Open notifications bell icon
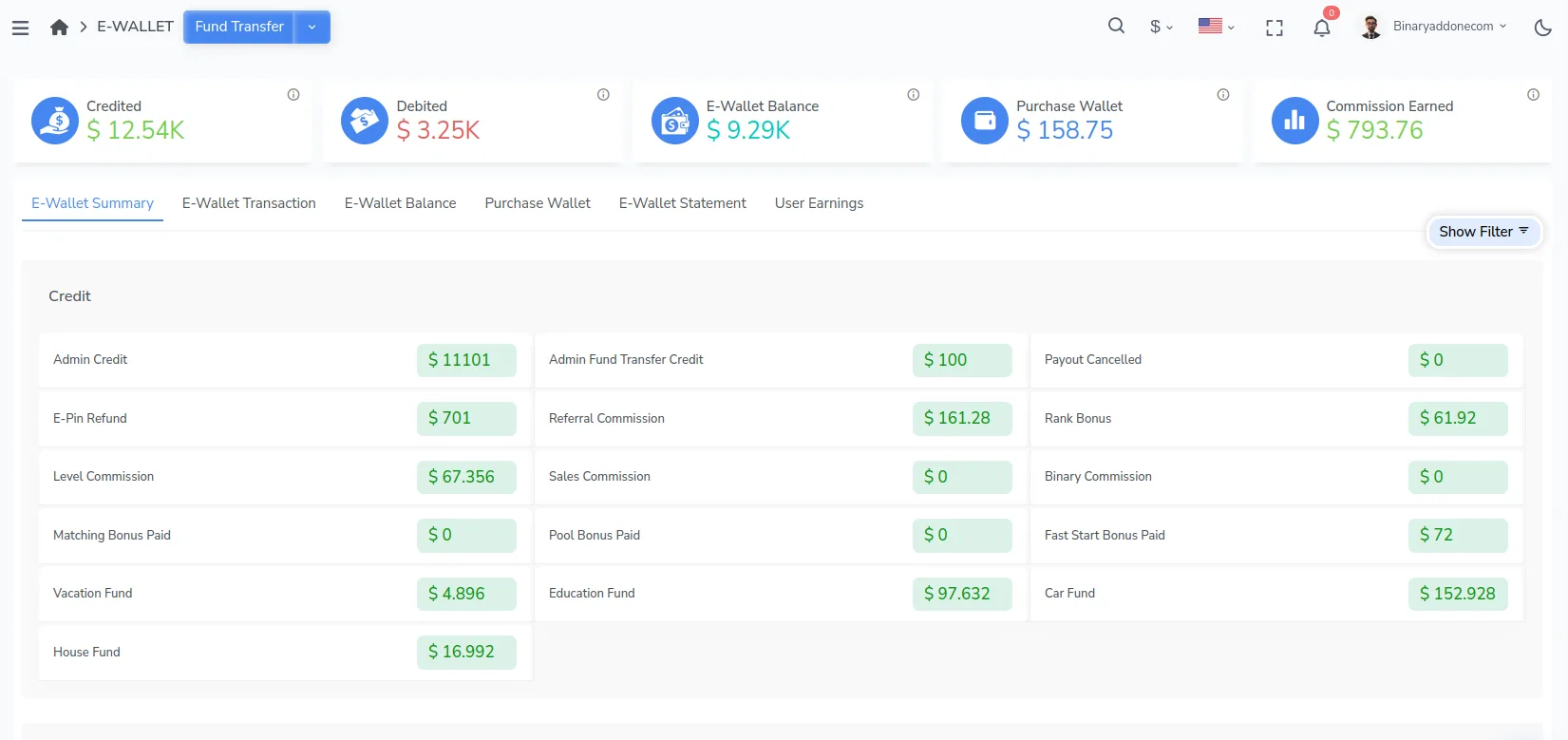1568x740 pixels. [1322, 28]
